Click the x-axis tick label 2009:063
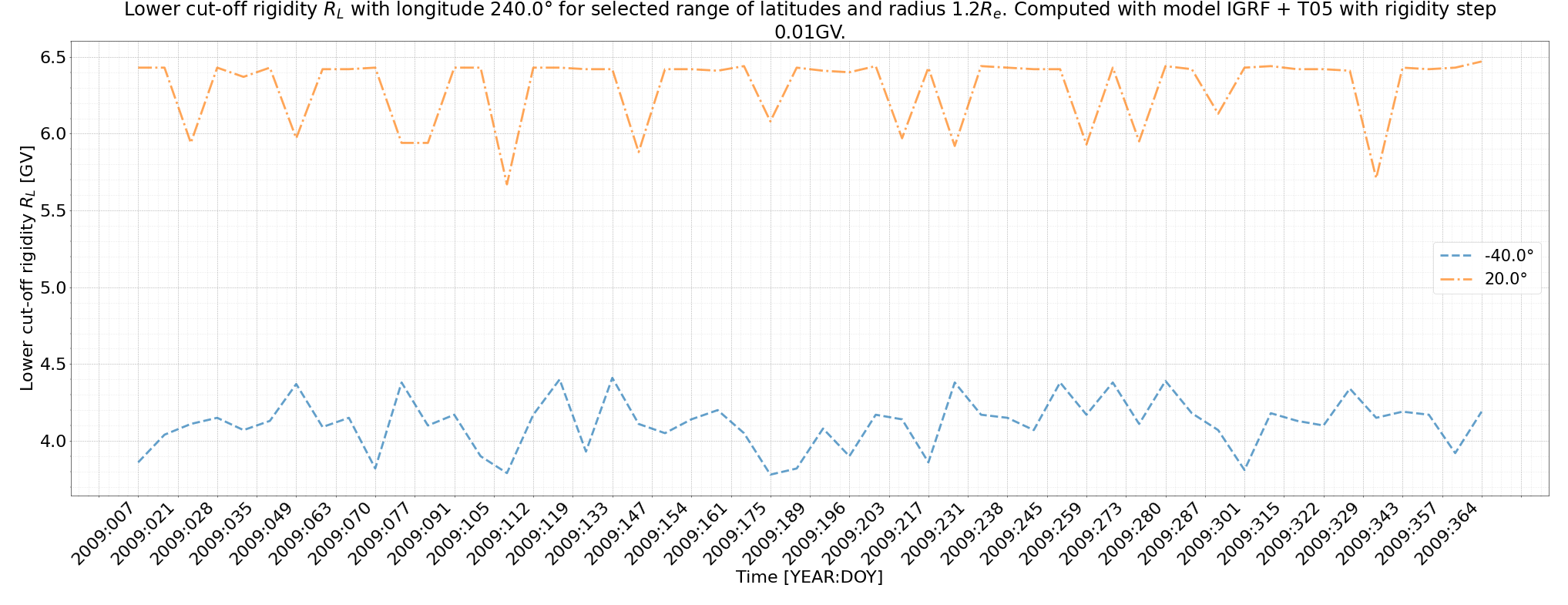This screenshot has width=1568, height=605. (301, 533)
